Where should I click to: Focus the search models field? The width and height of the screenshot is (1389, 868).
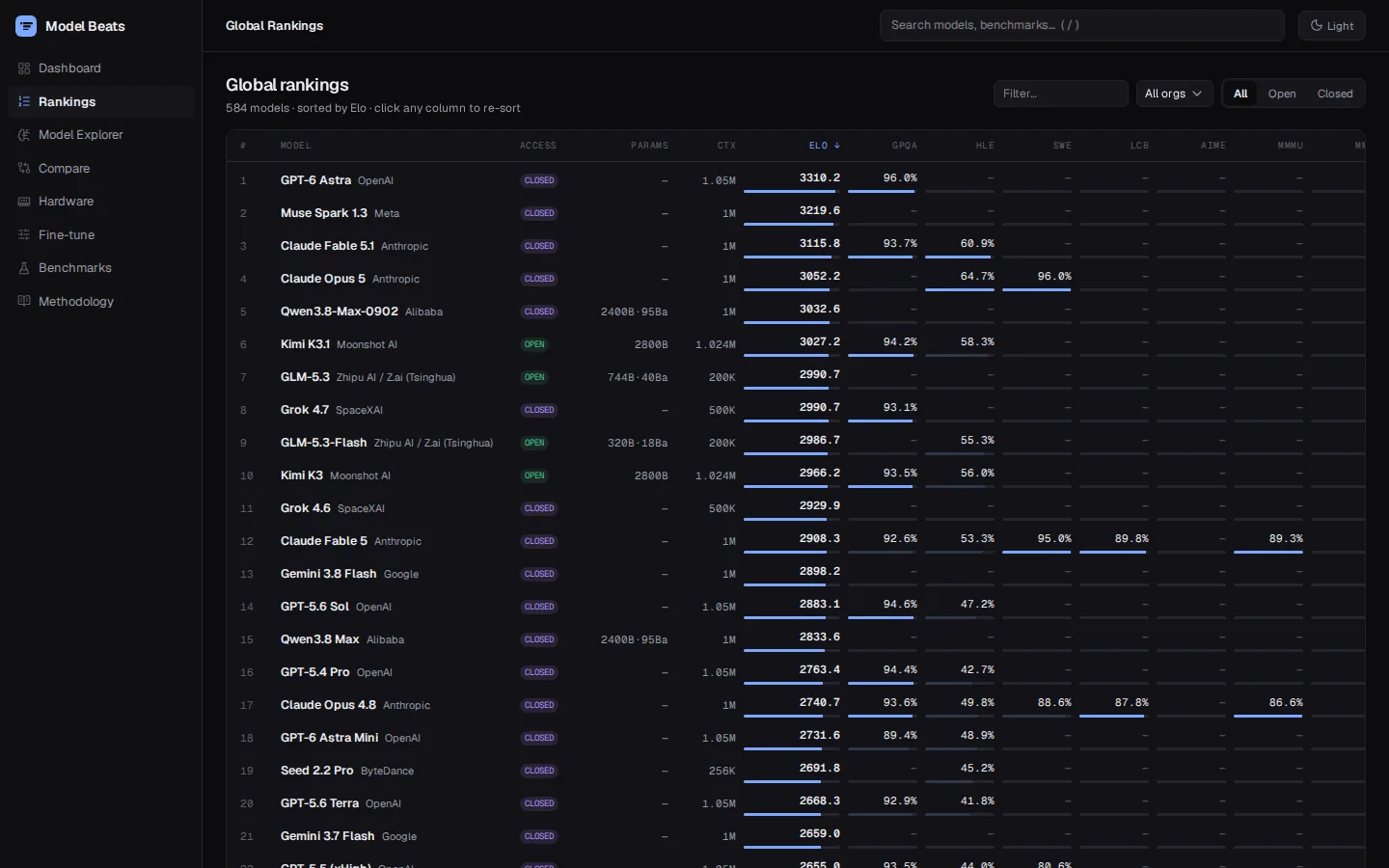pos(1081,25)
